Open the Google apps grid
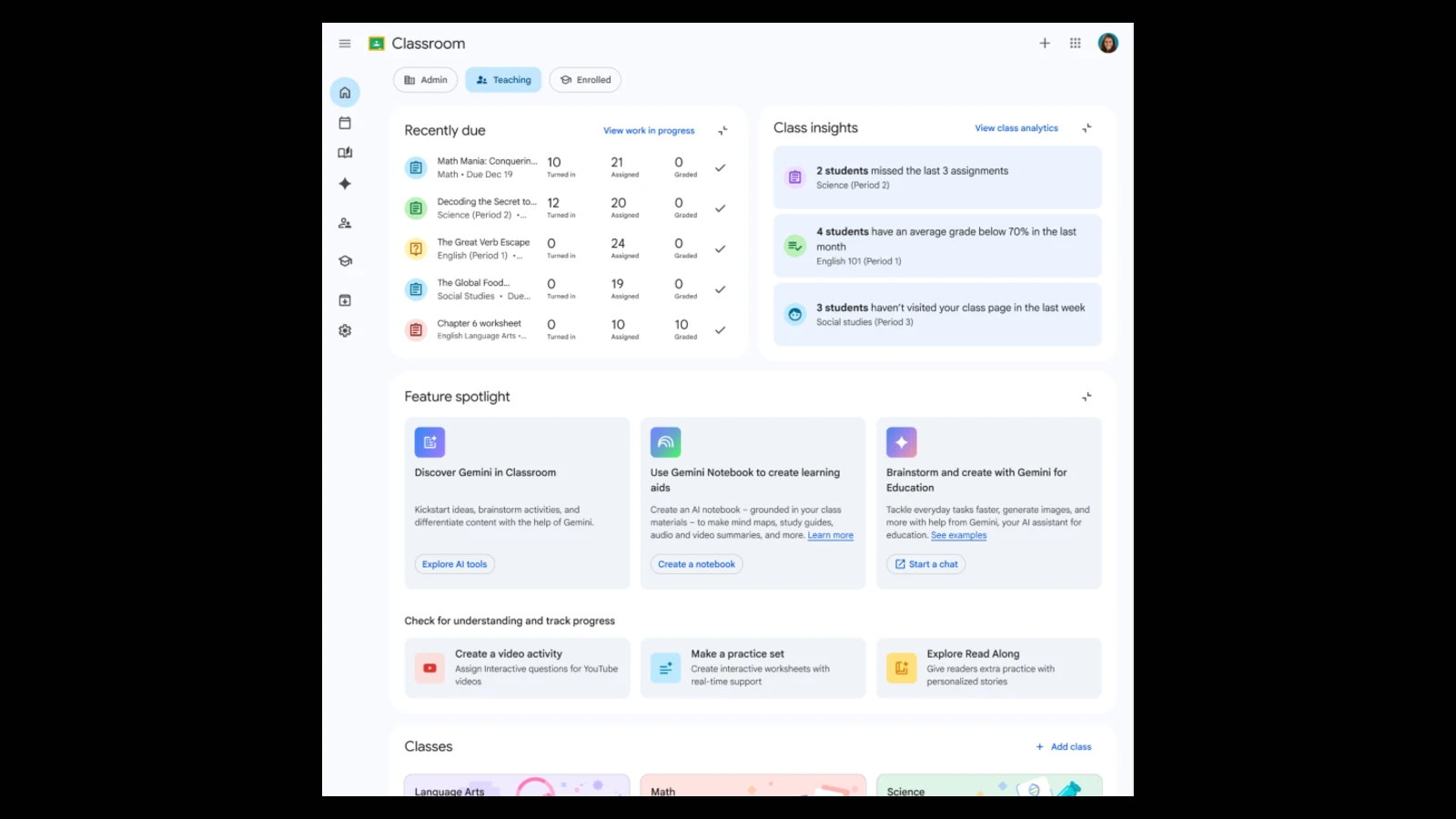 pyautogui.click(x=1076, y=43)
